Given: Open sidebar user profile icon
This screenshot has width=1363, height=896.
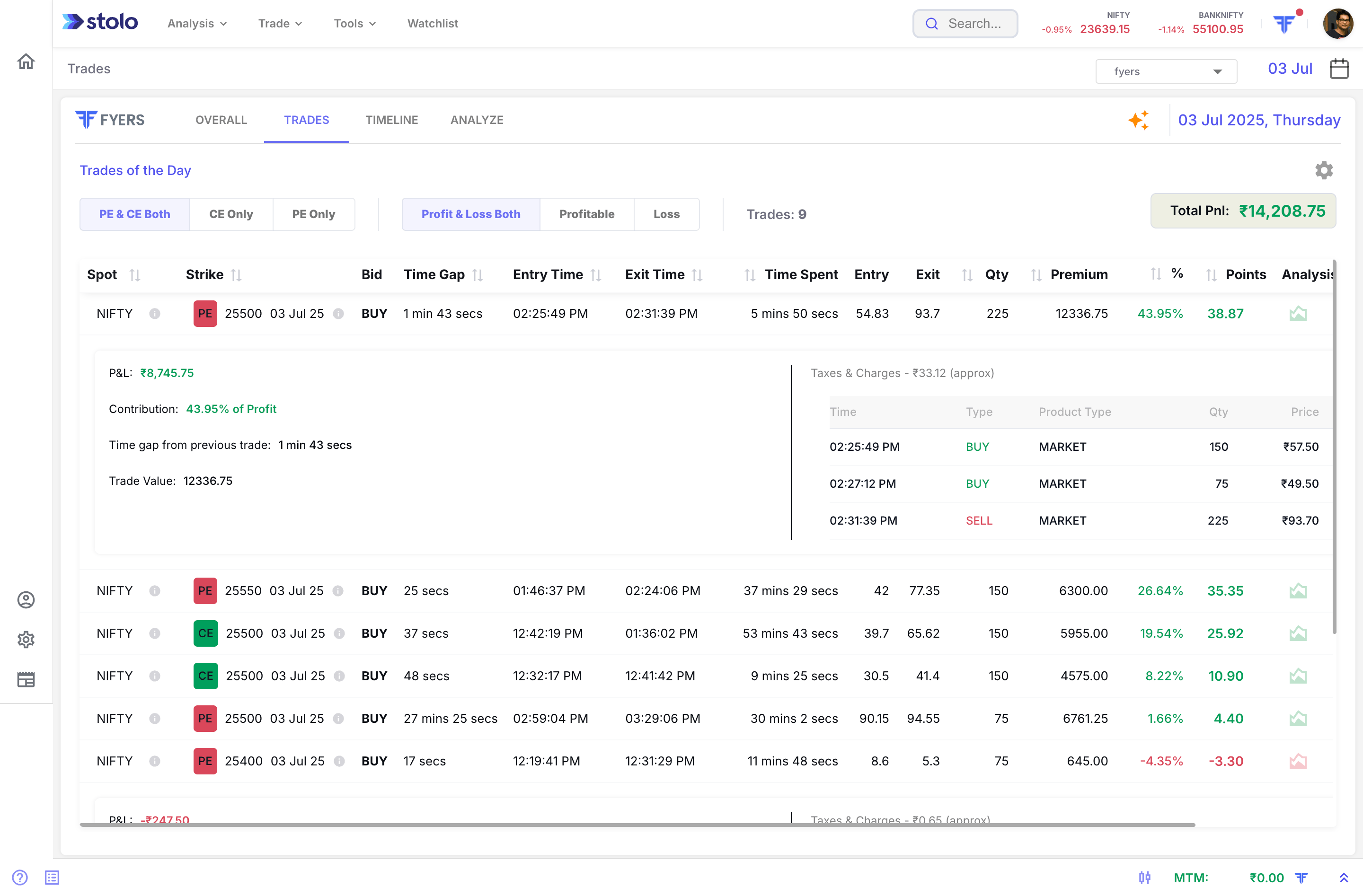Looking at the screenshot, I should tap(26, 599).
